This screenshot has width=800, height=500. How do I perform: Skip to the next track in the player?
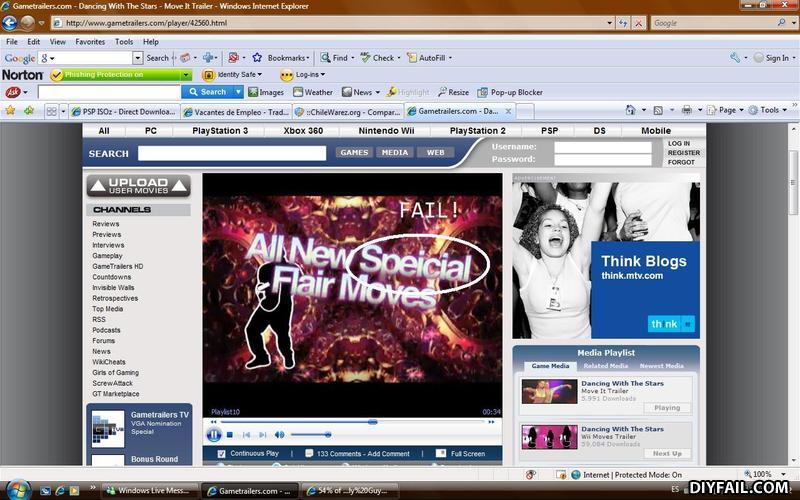(263, 435)
